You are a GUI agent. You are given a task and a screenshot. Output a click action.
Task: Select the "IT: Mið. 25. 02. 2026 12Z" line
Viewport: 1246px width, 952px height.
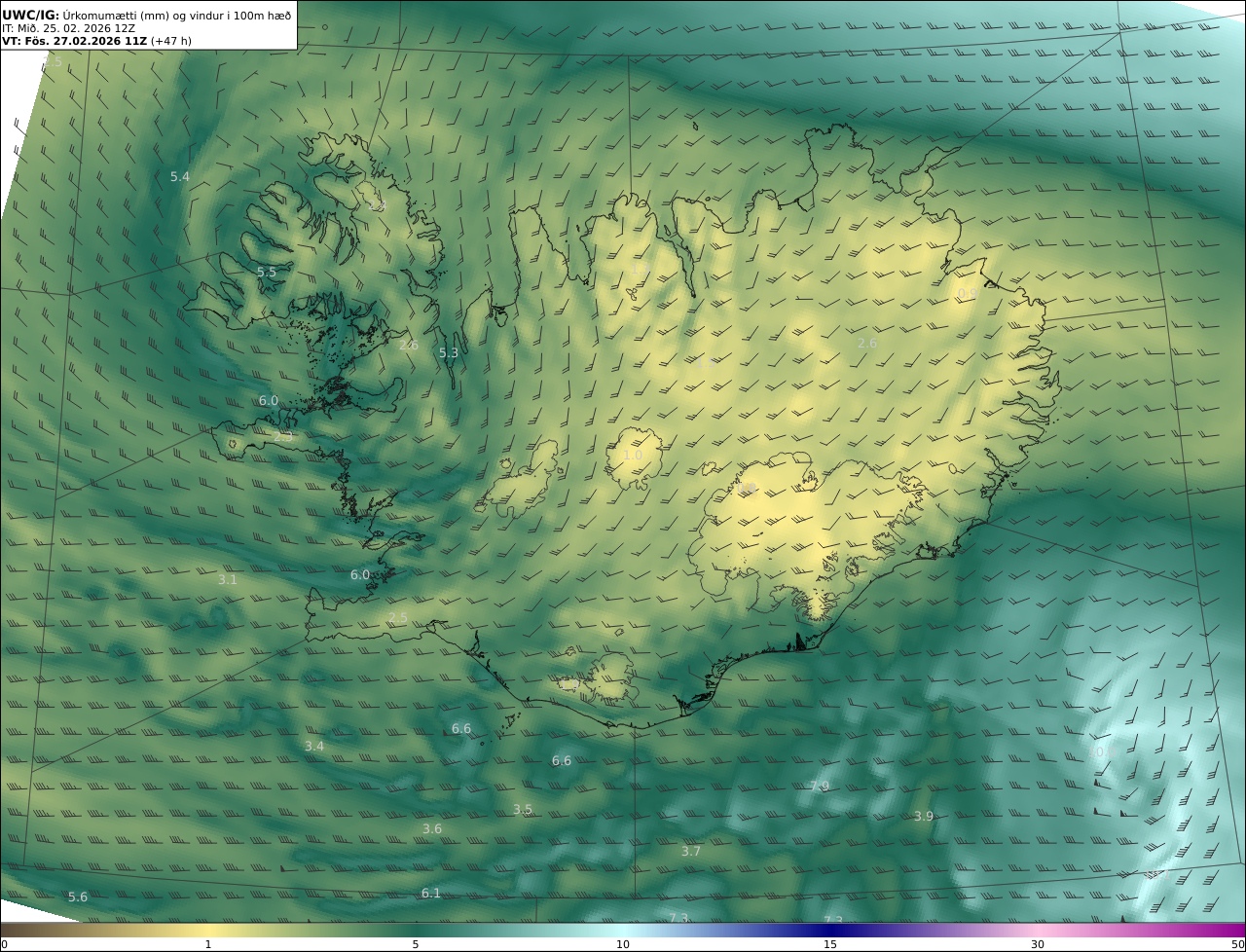tap(68, 28)
